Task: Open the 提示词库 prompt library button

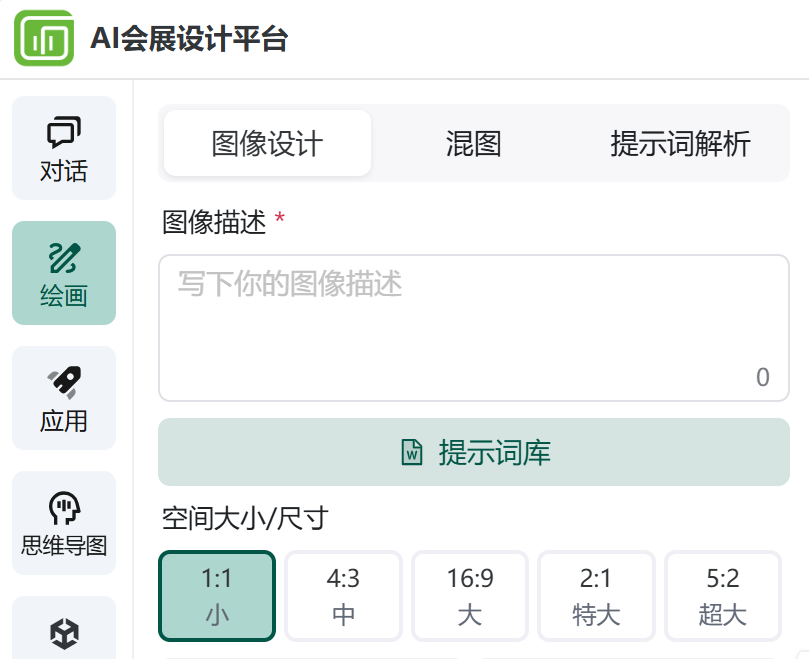Action: point(474,452)
